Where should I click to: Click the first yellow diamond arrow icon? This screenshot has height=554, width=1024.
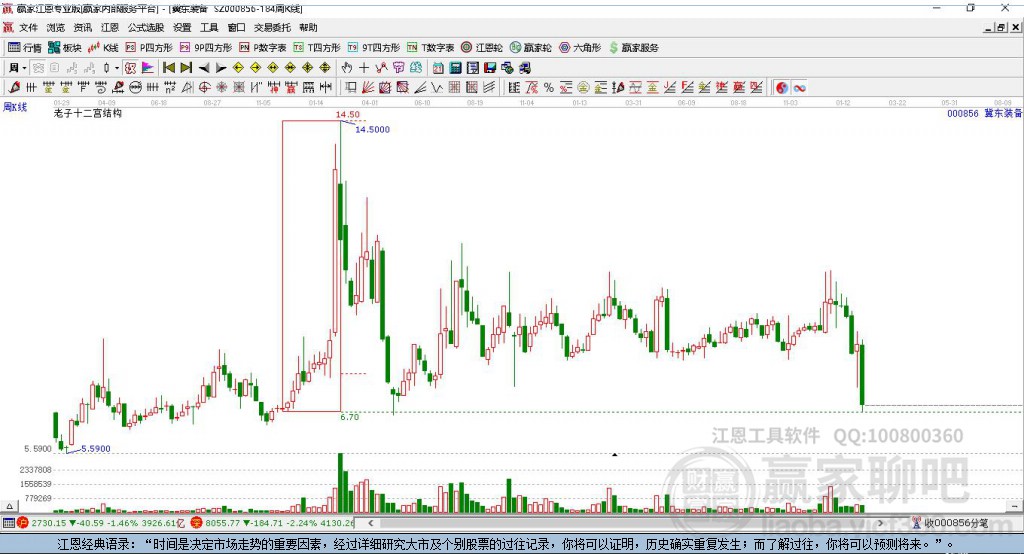pos(238,68)
